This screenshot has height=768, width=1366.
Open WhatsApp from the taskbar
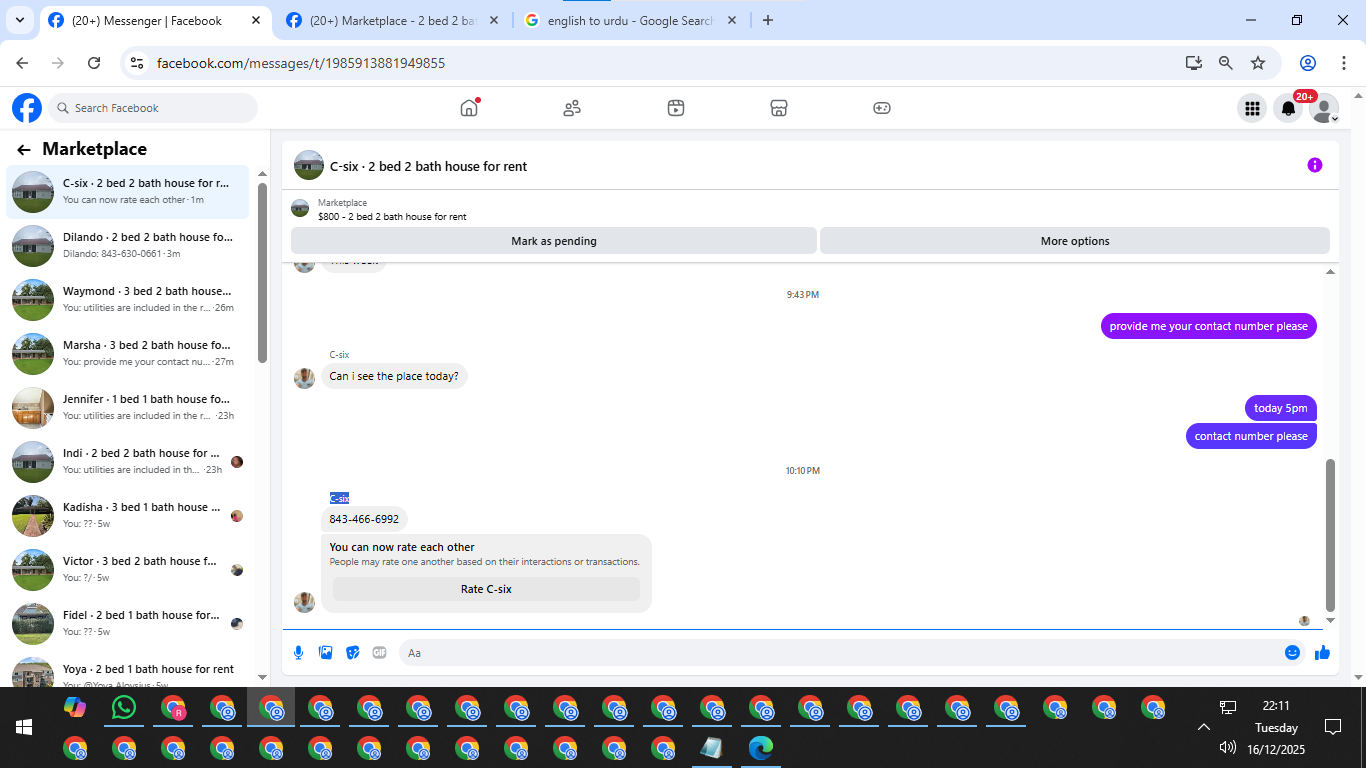[x=123, y=708]
